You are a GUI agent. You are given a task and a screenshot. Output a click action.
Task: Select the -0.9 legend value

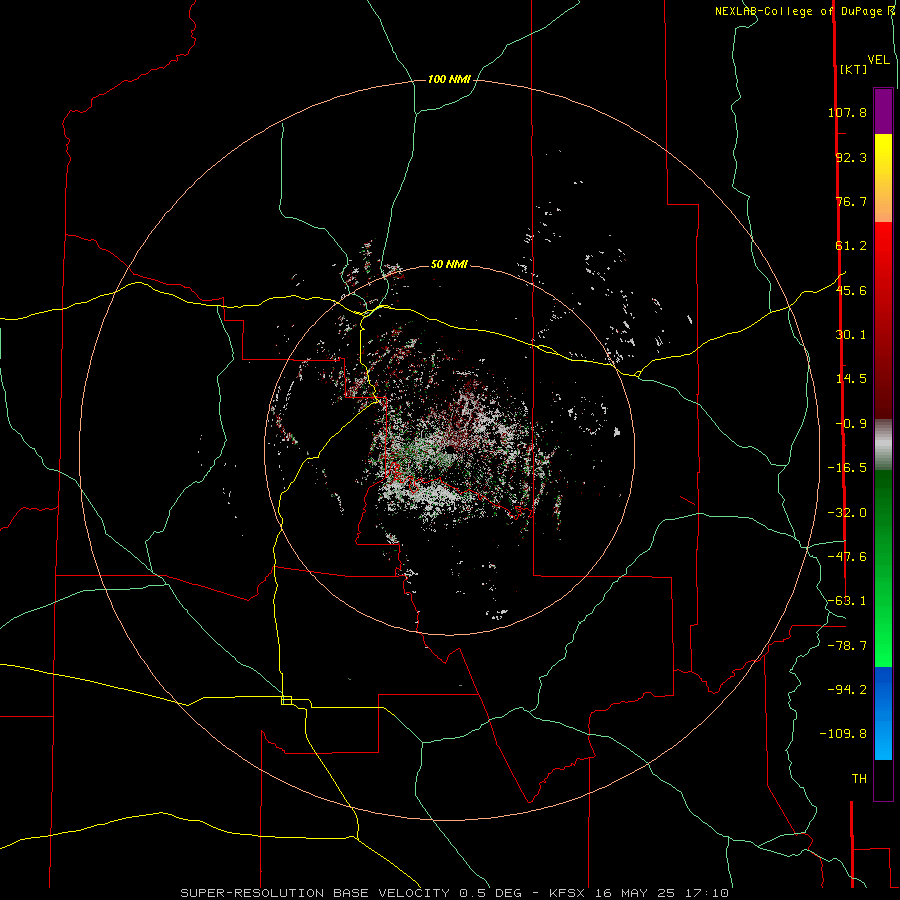851,424
